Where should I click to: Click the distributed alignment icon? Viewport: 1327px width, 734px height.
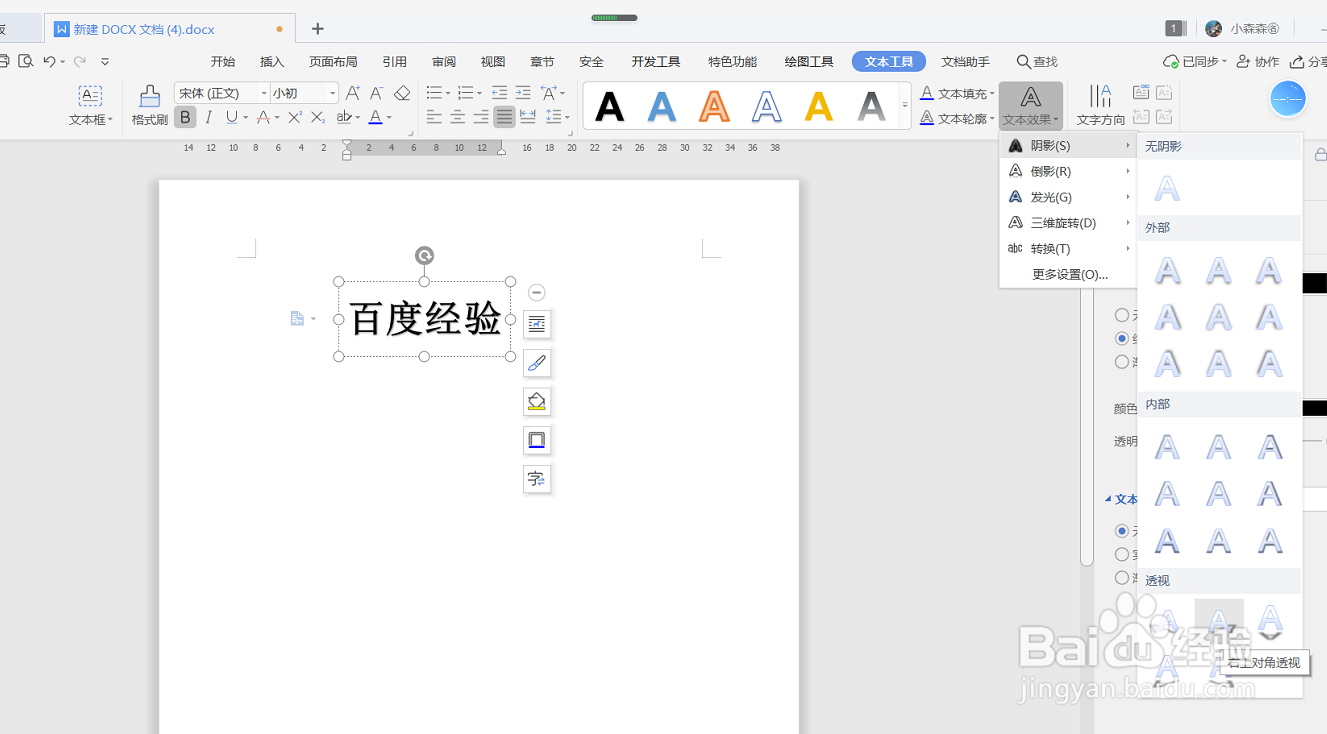tap(528, 117)
